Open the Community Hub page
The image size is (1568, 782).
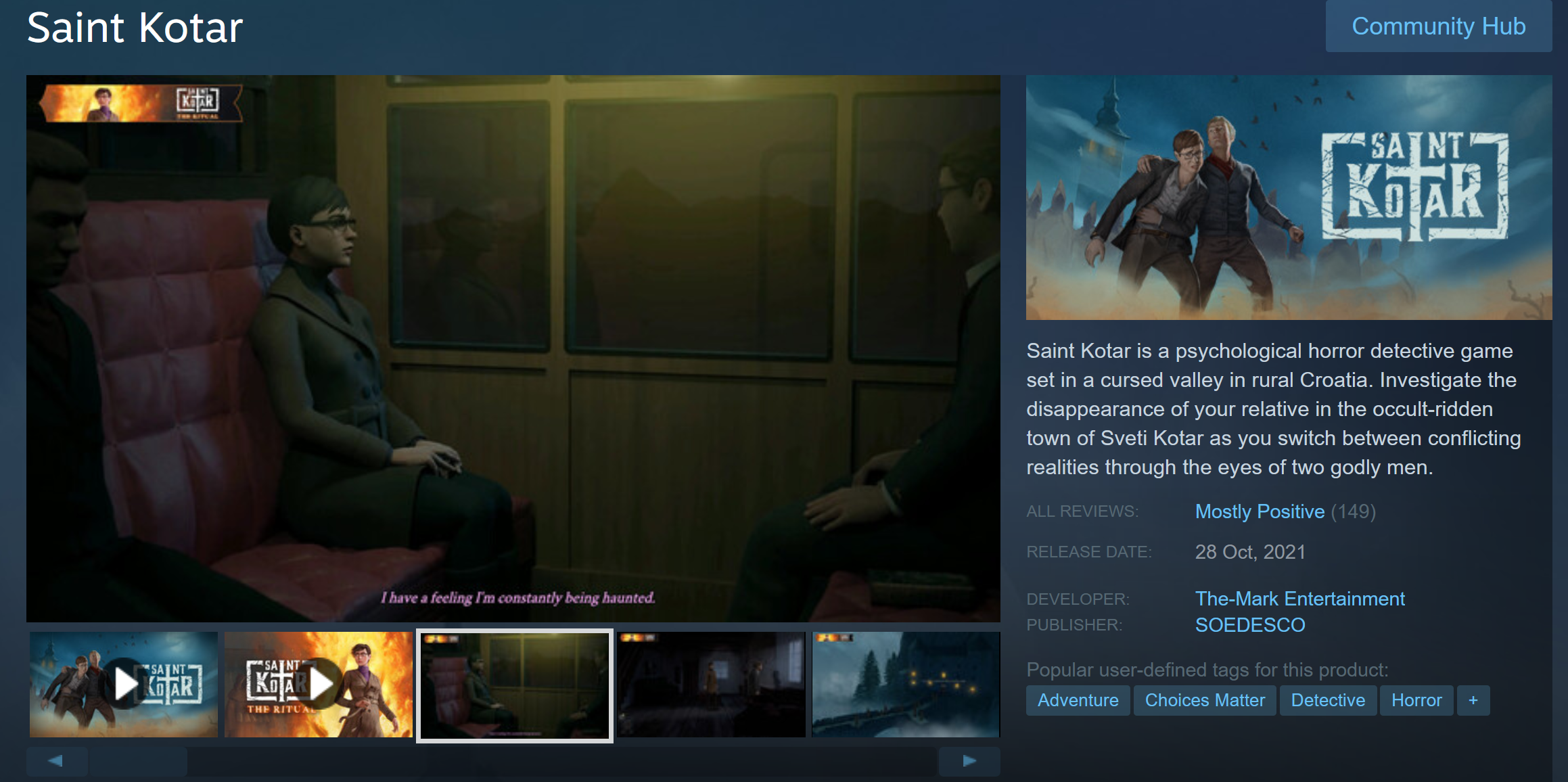(1438, 26)
